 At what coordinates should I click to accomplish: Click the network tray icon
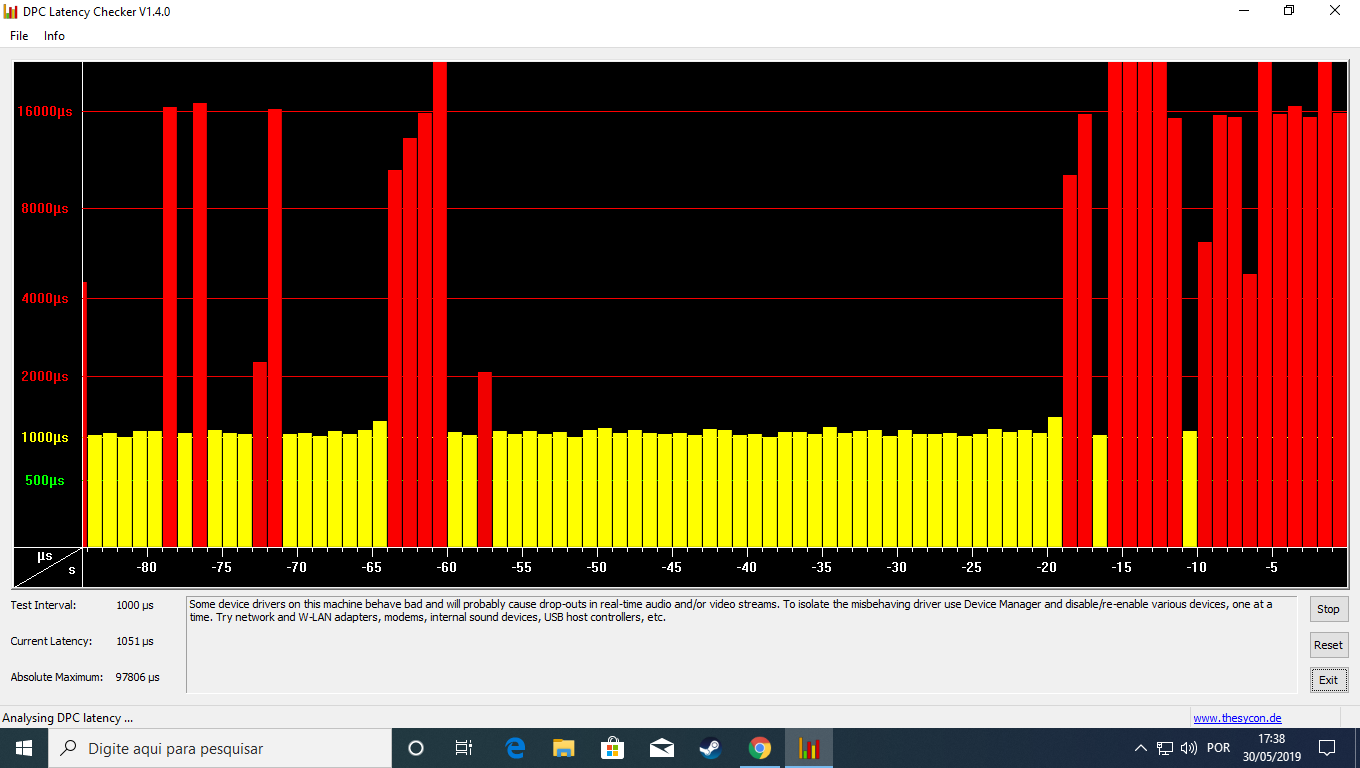coord(1165,748)
